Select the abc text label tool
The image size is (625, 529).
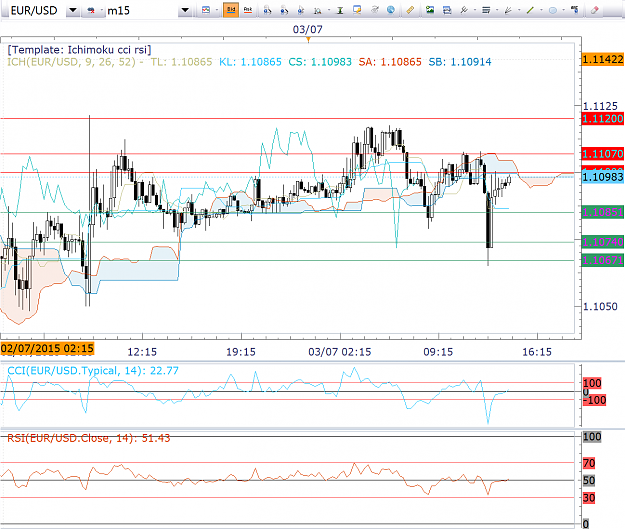point(574,10)
